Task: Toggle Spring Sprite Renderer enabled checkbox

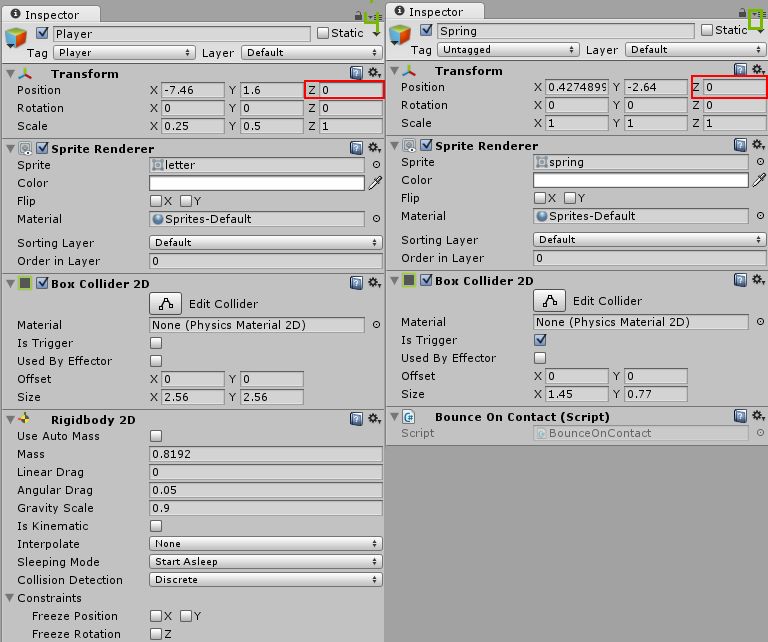Action: [427, 144]
